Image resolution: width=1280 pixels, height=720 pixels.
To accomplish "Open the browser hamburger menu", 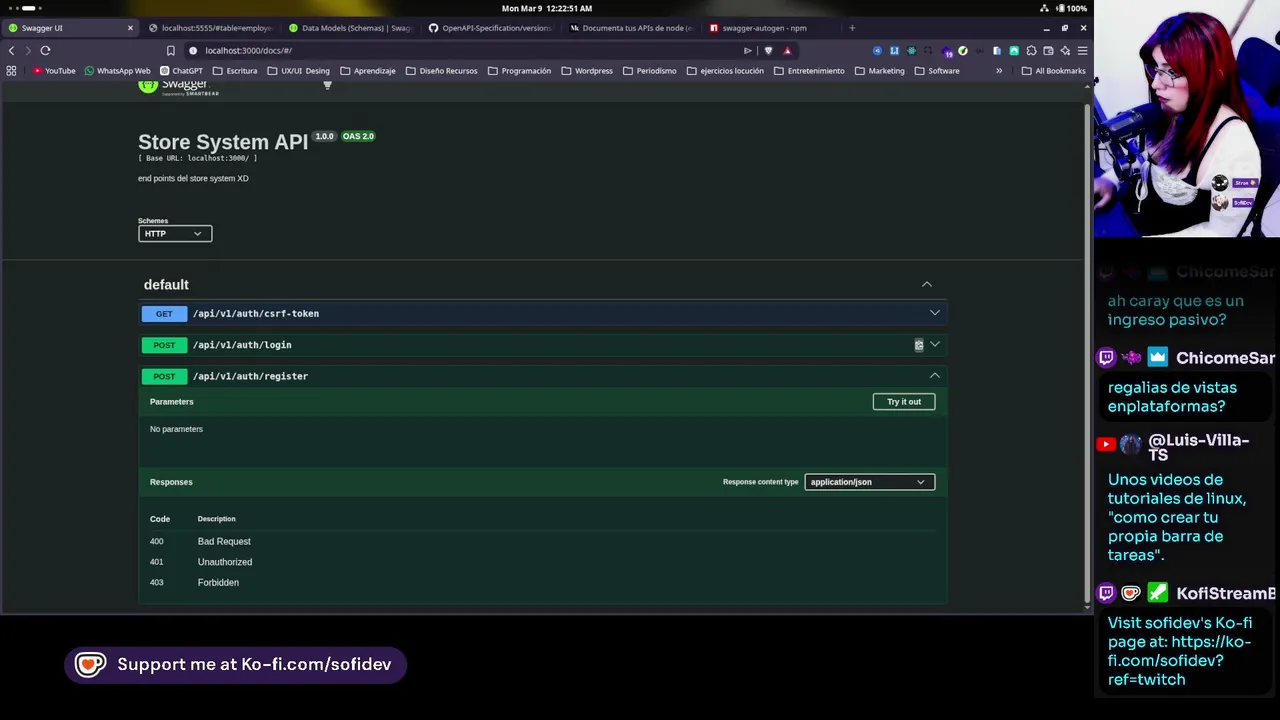I will click(x=1082, y=50).
